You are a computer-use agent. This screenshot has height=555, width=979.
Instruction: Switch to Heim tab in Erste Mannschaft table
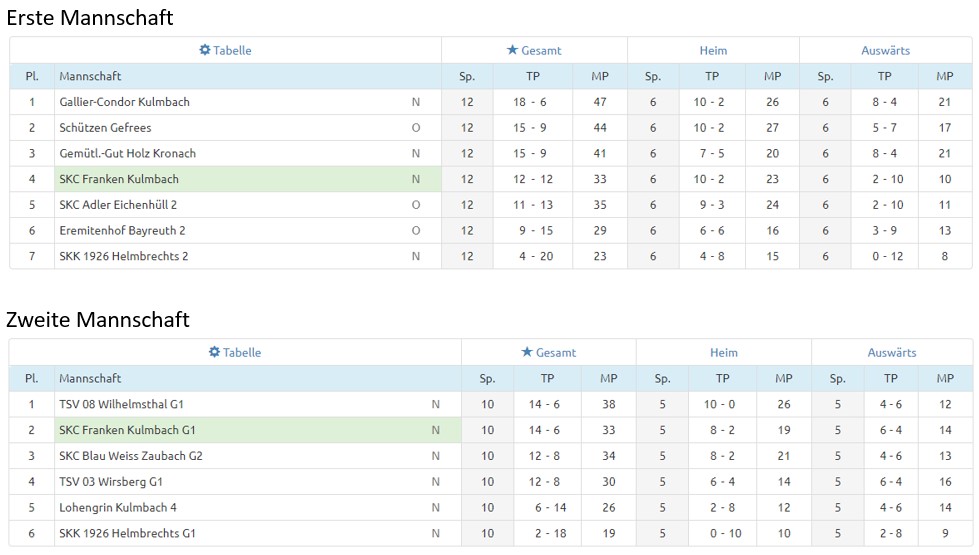pyautogui.click(x=713, y=50)
